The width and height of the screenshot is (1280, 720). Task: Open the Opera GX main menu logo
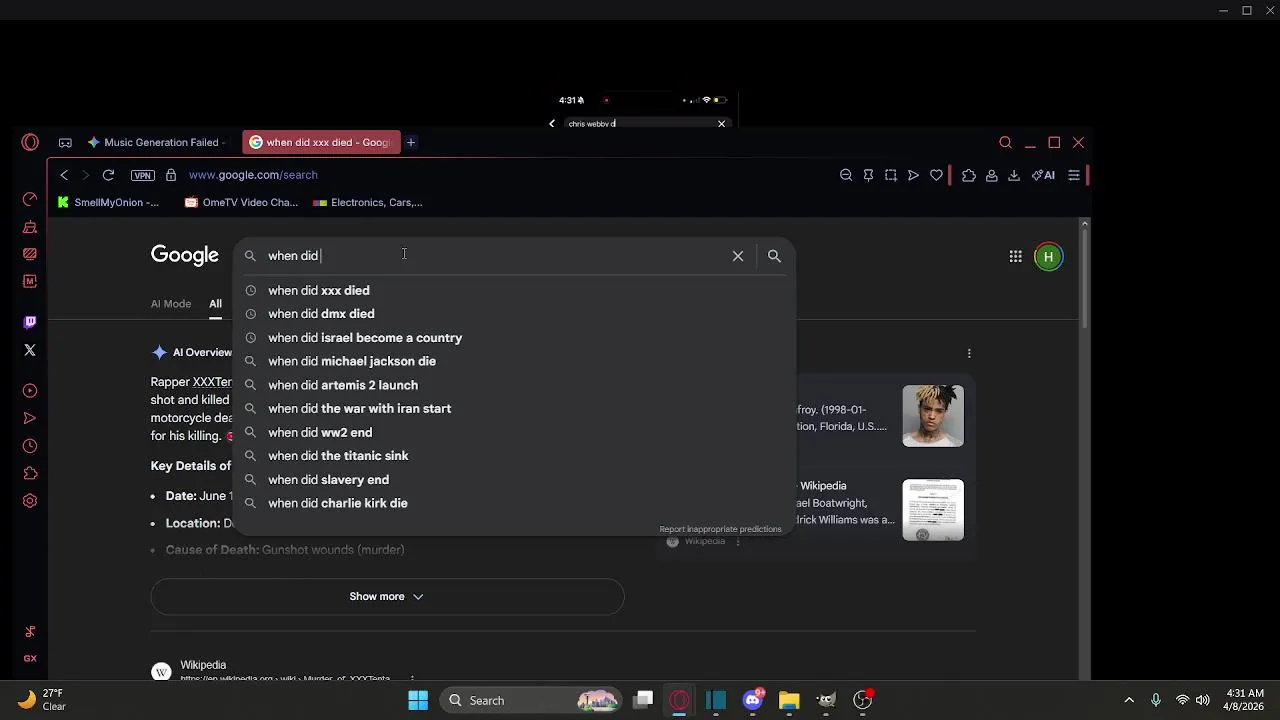point(30,143)
